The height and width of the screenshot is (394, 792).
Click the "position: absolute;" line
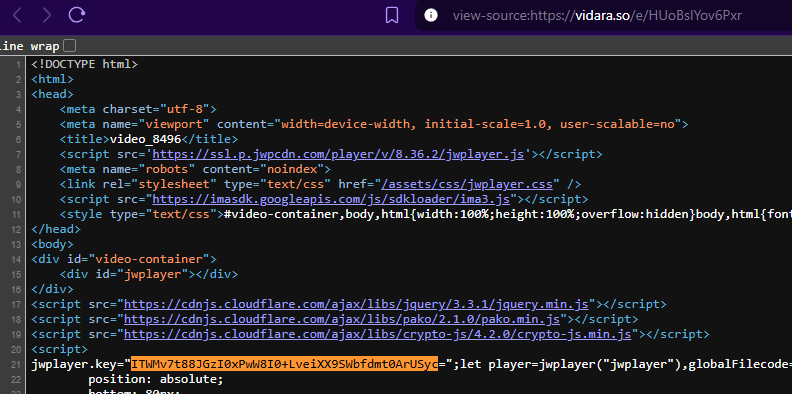point(156,379)
